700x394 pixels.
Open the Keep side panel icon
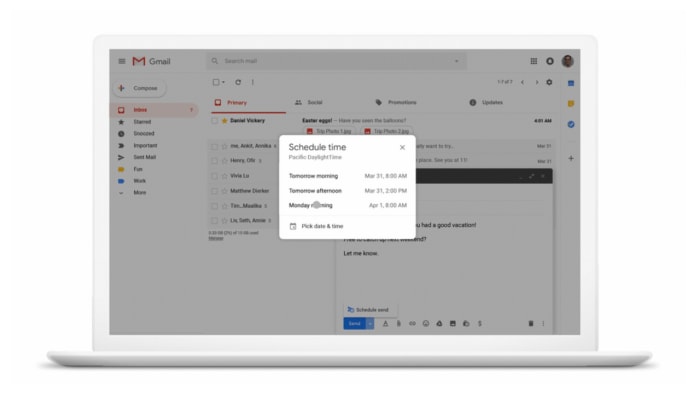(x=571, y=104)
